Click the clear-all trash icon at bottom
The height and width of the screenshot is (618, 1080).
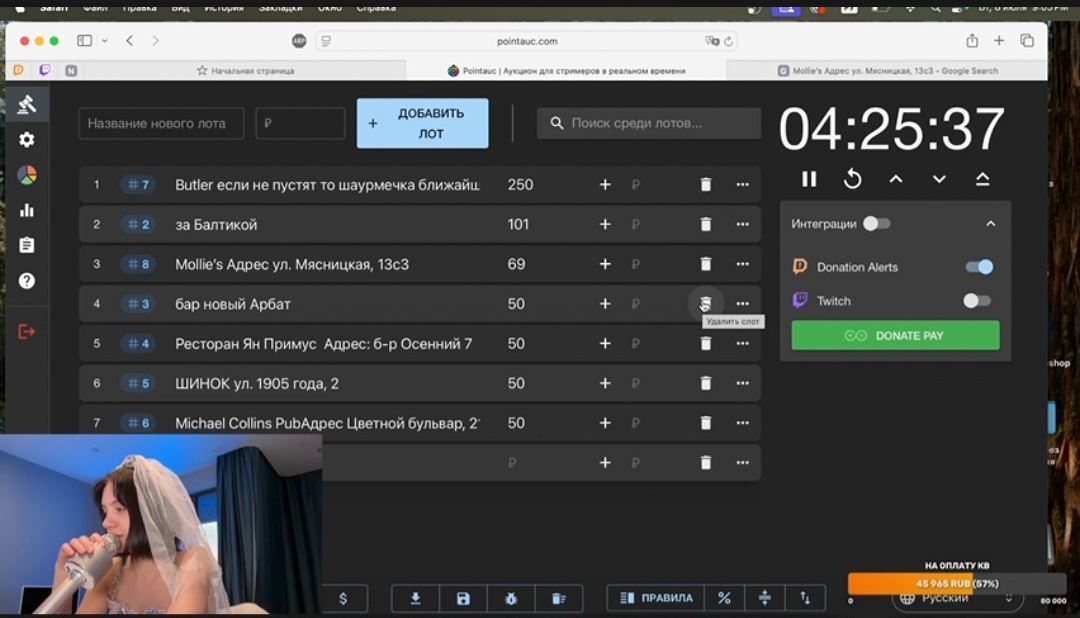[x=559, y=598]
